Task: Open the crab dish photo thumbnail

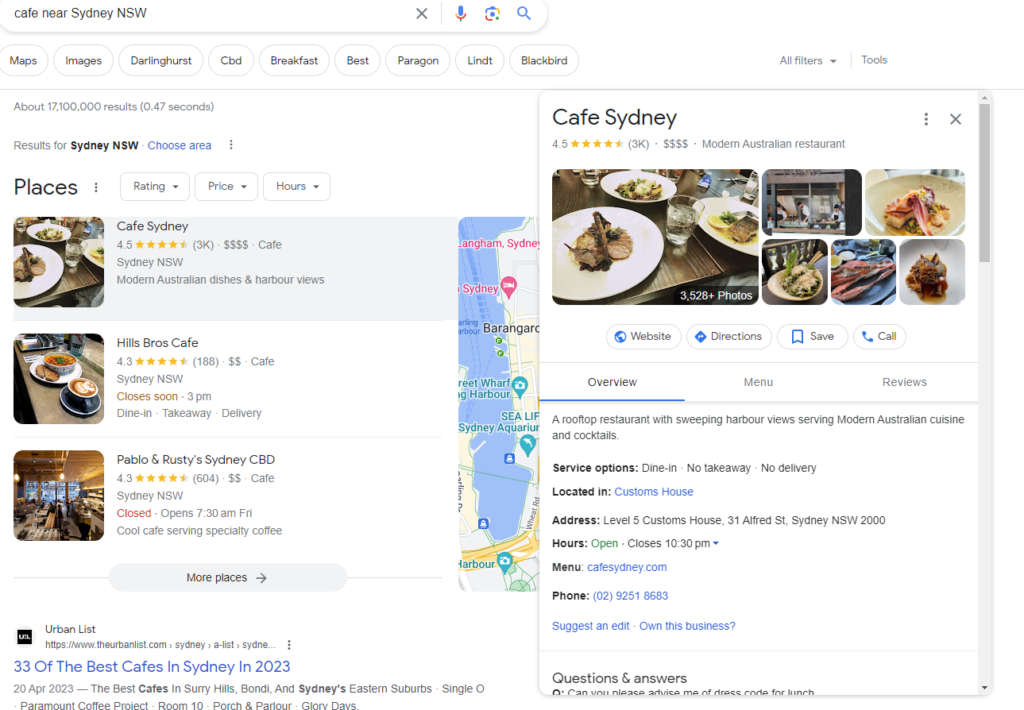Action: coord(863,272)
